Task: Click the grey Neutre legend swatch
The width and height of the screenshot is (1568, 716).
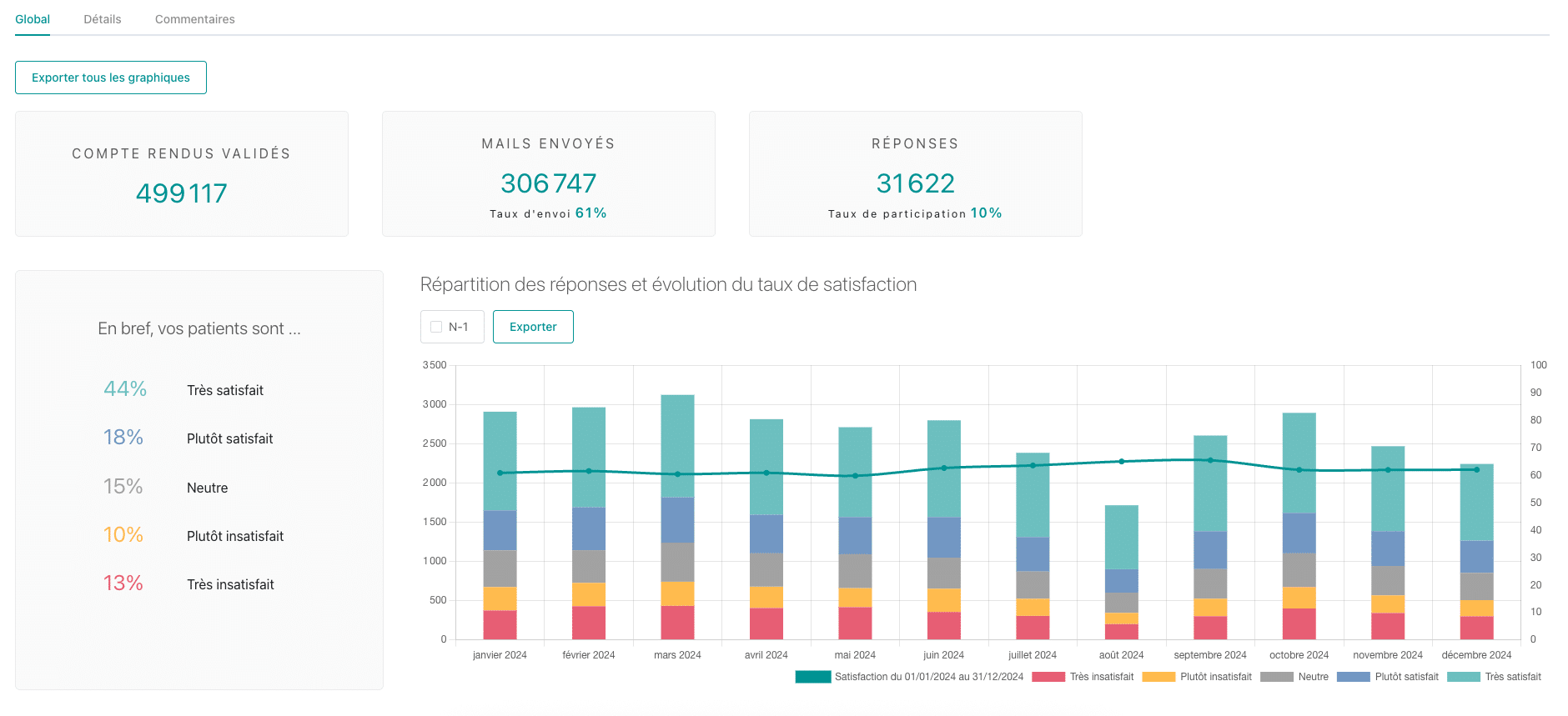Action: [1276, 677]
